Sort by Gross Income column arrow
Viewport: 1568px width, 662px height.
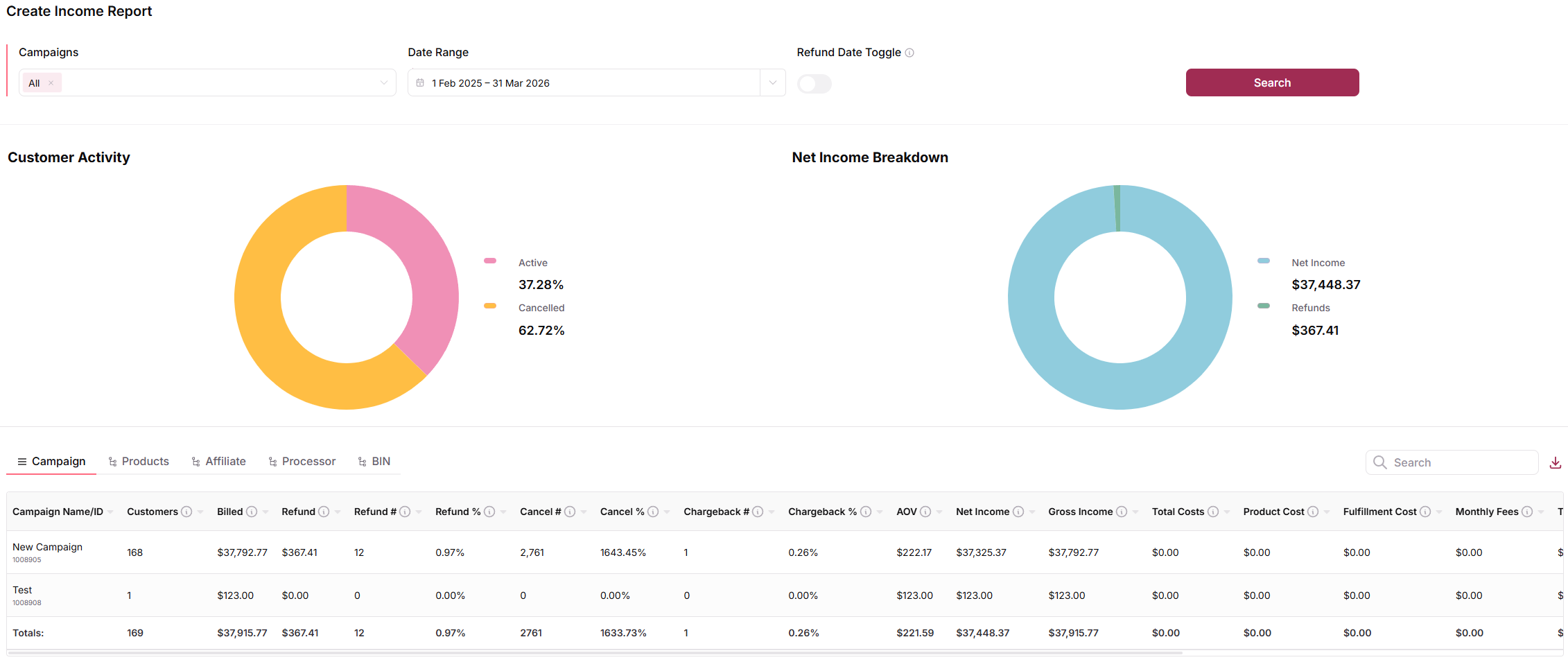coord(1135,512)
